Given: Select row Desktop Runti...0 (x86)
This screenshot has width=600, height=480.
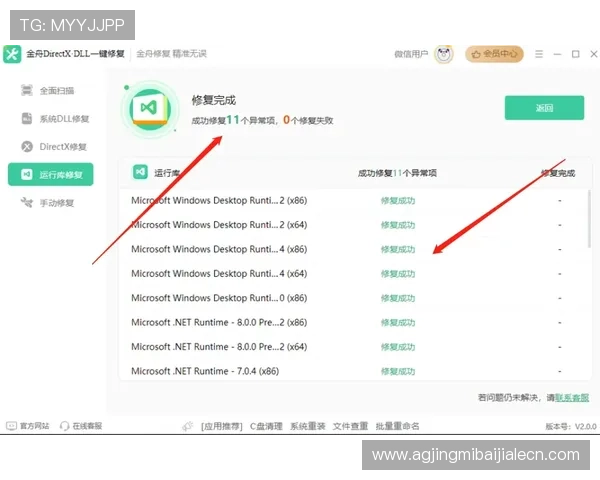Looking at the screenshot, I should click(354, 298).
